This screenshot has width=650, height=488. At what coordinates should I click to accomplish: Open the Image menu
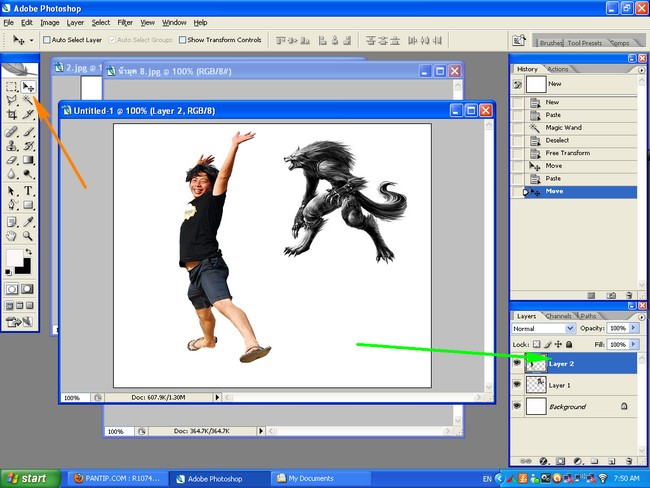50,23
